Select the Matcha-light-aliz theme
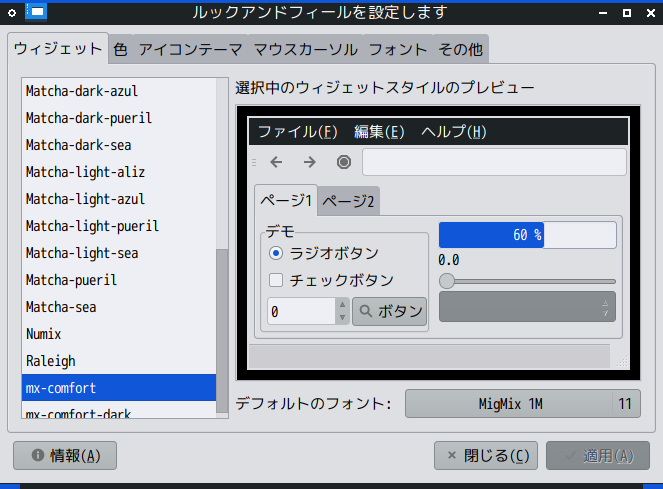 pos(119,172)
